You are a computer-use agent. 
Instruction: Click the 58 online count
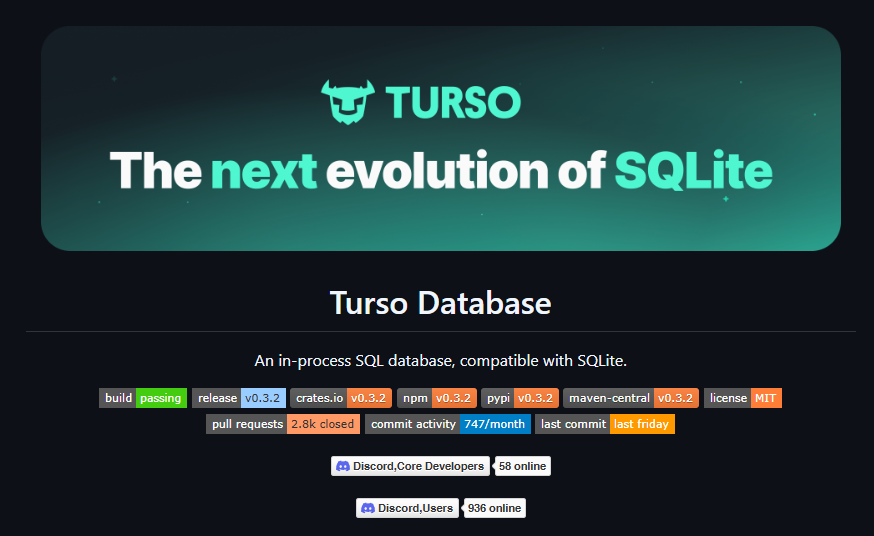[x=522, y=466]
